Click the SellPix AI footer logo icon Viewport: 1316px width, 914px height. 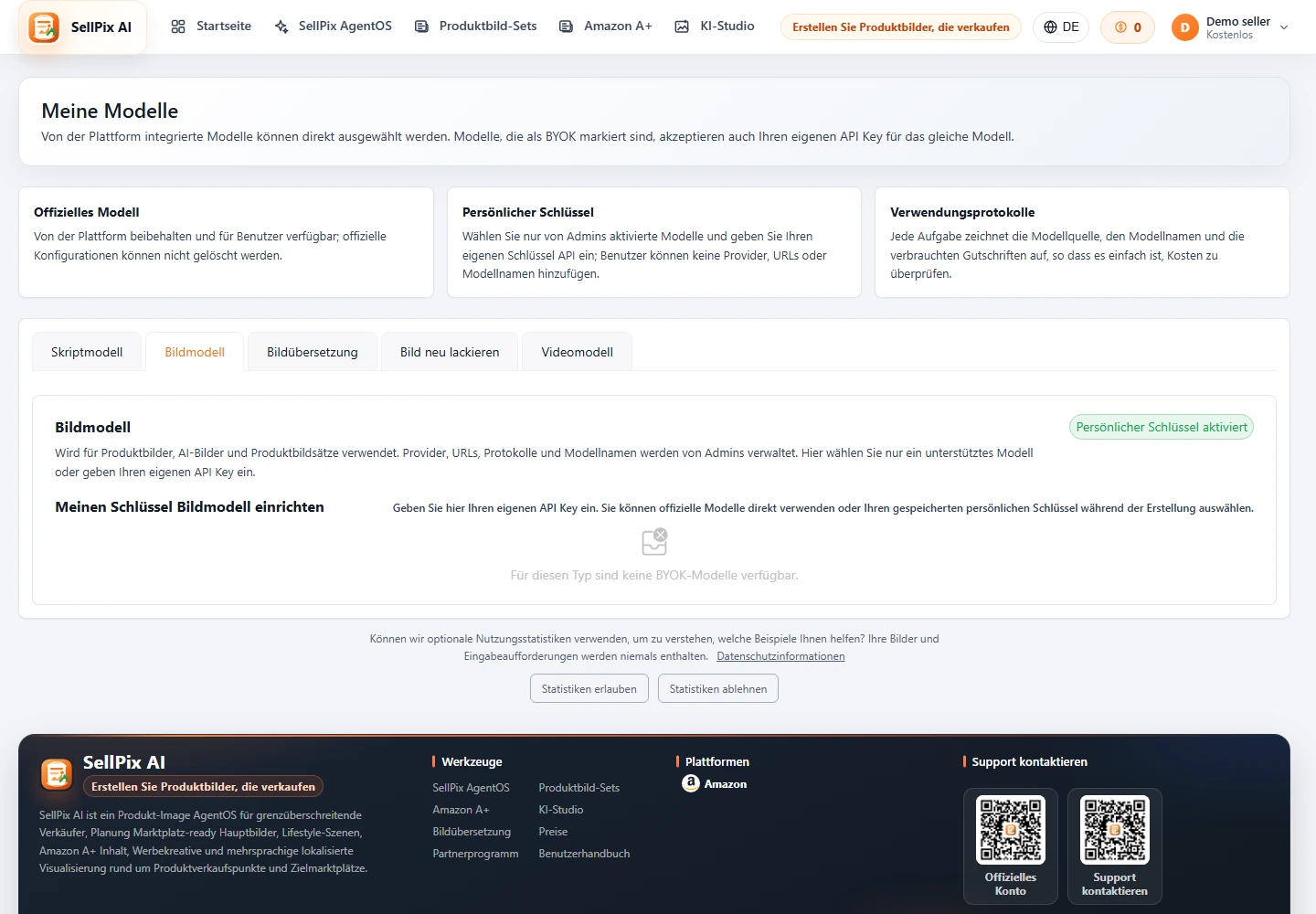click(x=57, y=774)
